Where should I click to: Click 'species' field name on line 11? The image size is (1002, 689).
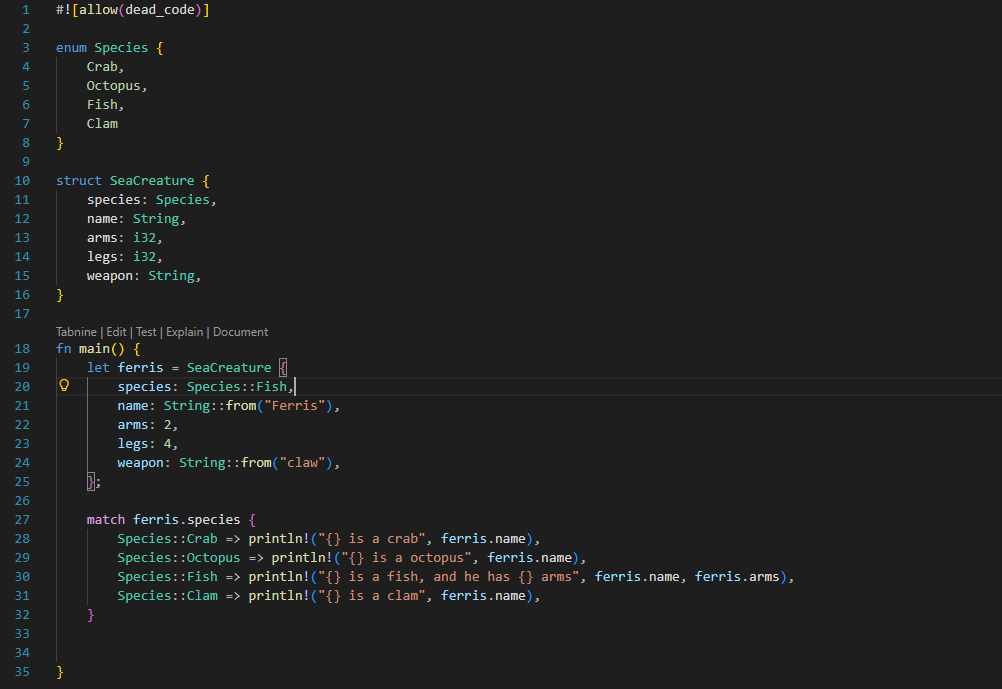coord(114,199)
